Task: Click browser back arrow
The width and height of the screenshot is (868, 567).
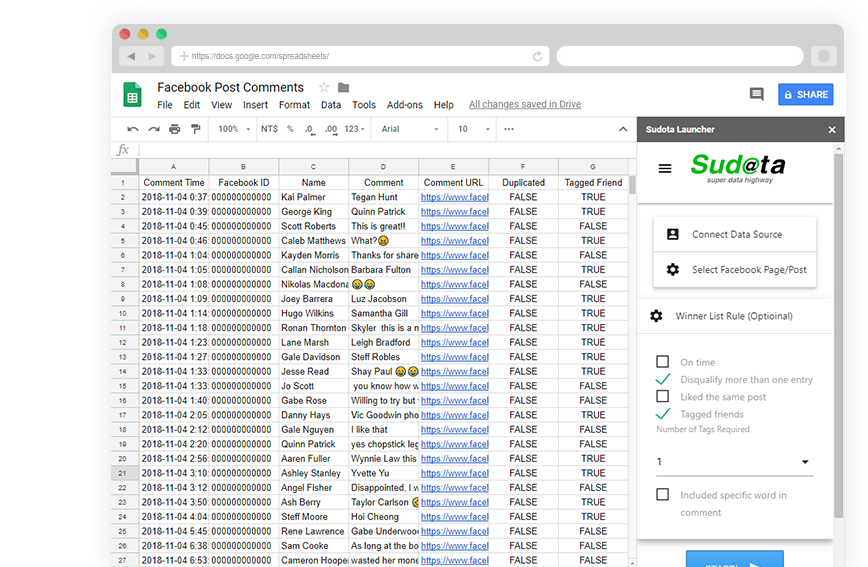Action: pyautogui.click(x=131, y=56)
